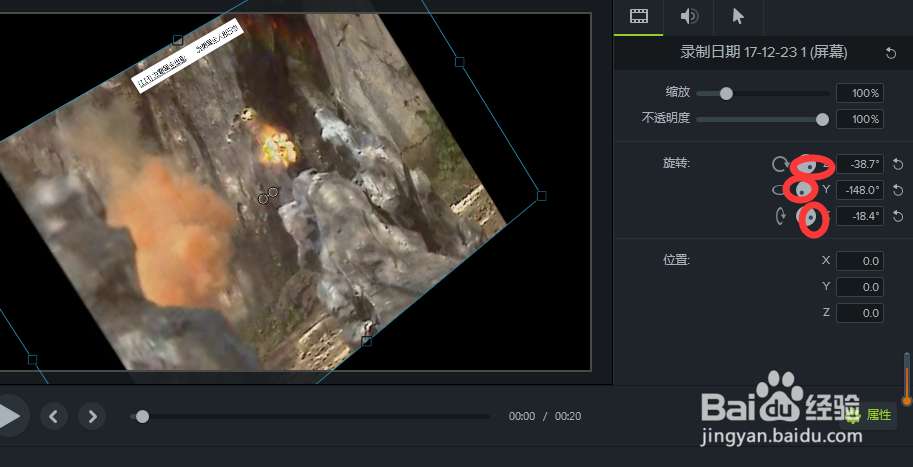Click the white caption banner on the clip

click(x=187, y=55)
